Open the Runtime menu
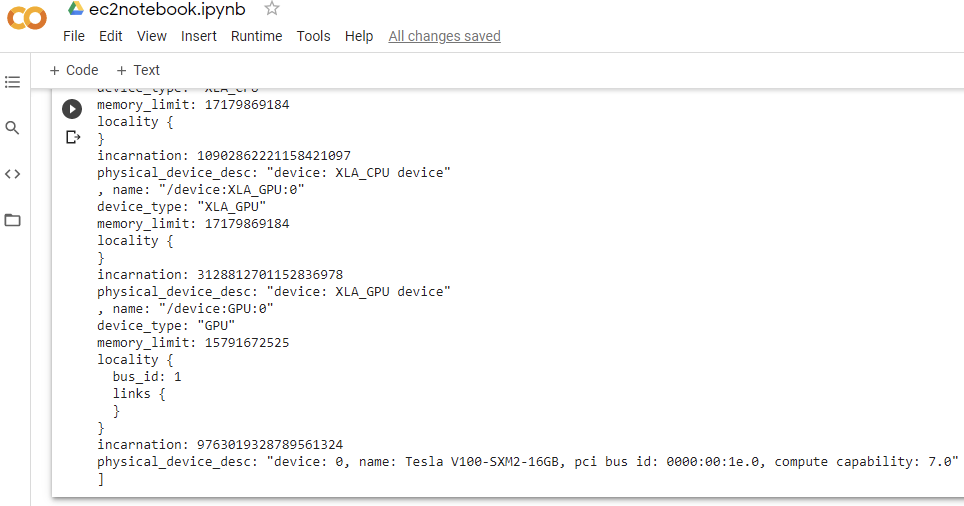964x506 pixels. [x=256, y=36]
